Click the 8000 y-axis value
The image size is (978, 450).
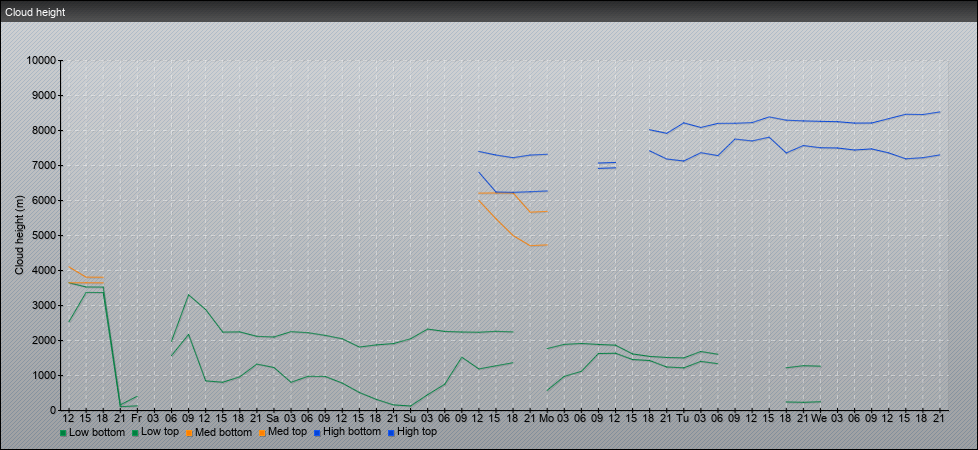[x=44, y=130]
